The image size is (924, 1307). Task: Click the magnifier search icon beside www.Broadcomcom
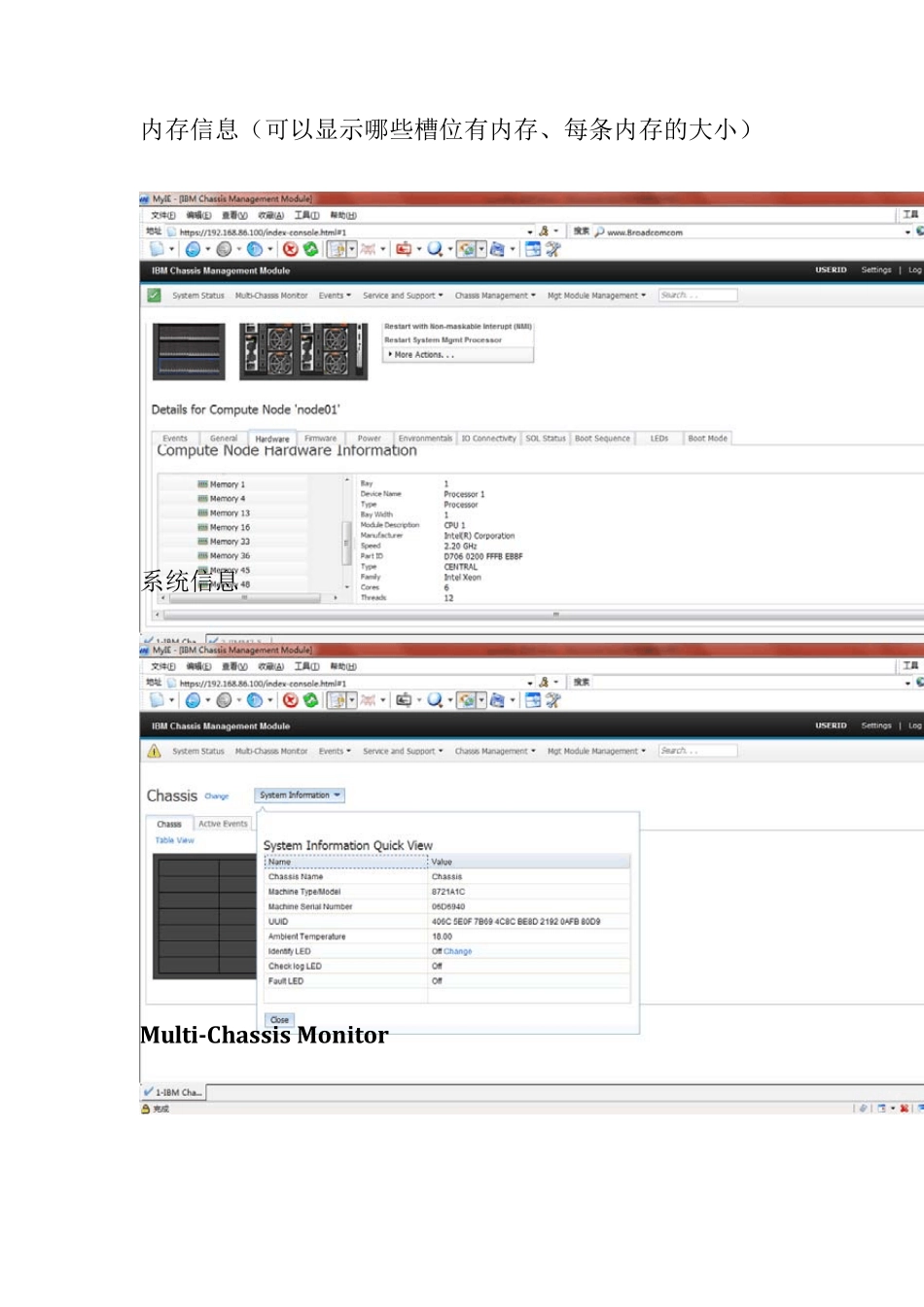pos(599,232)
